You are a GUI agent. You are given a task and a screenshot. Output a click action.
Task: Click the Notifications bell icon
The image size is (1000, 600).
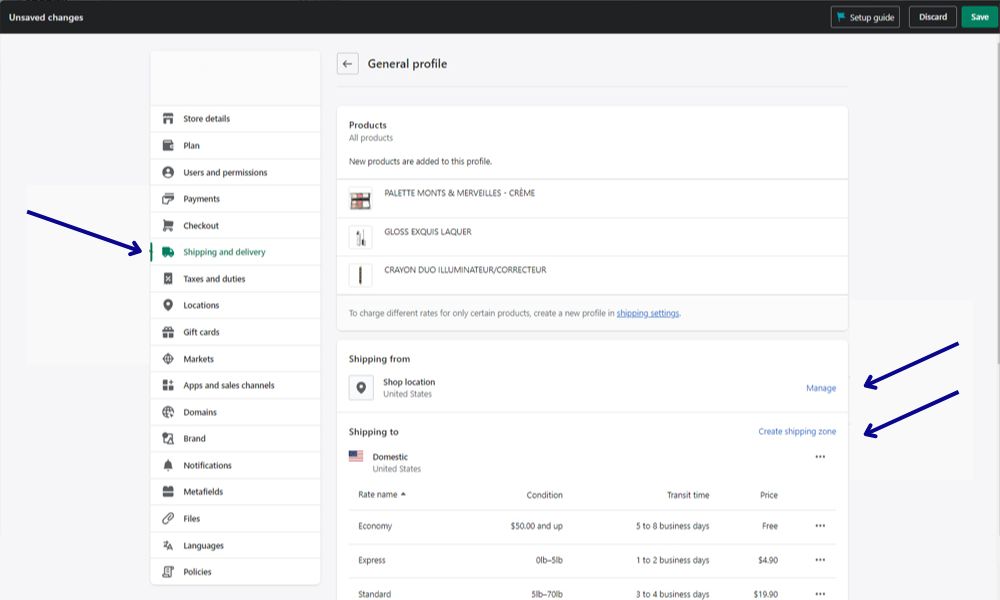[168, 465]
